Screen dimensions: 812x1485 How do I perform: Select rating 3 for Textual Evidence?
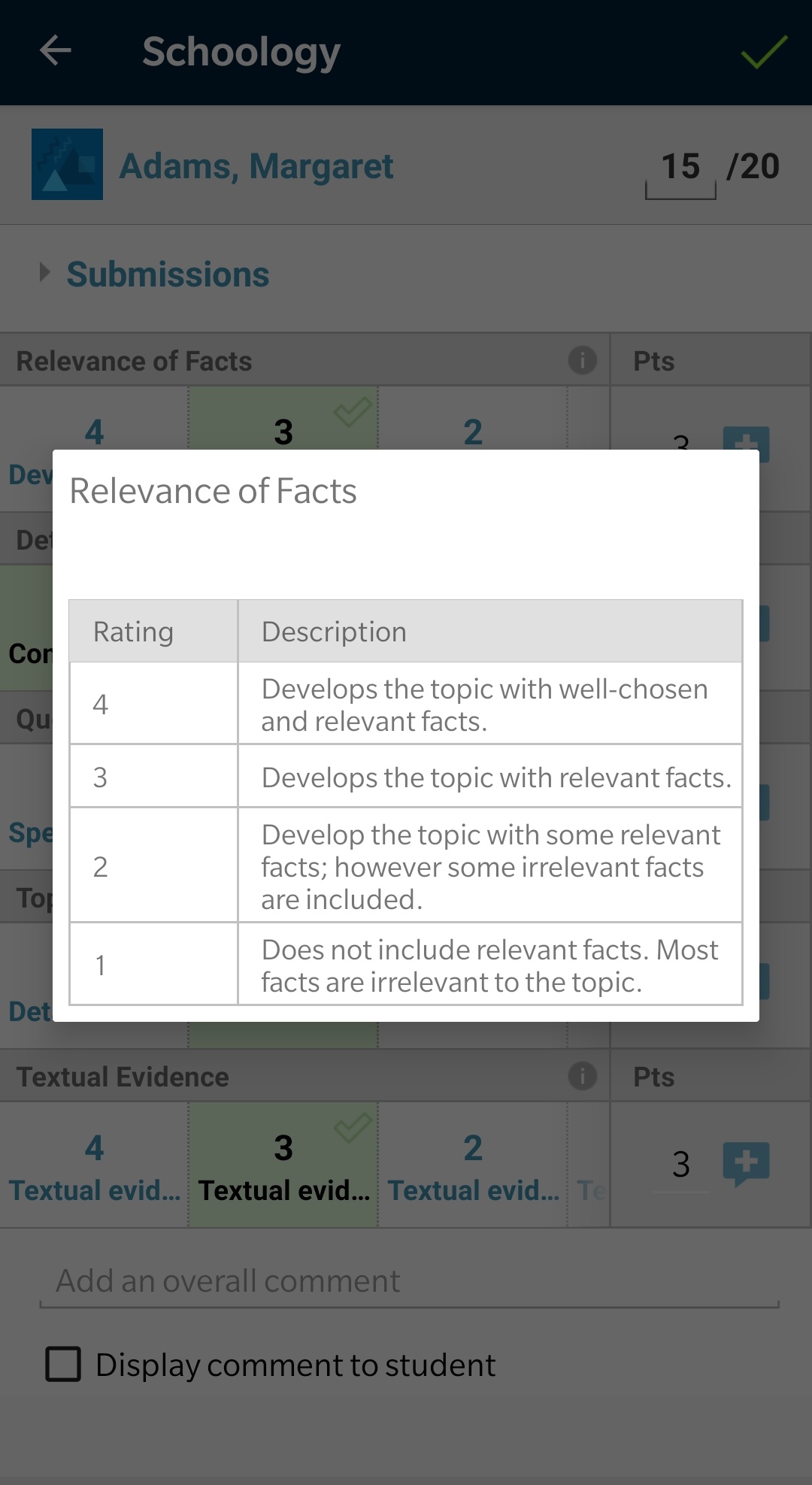[283, 1164]
